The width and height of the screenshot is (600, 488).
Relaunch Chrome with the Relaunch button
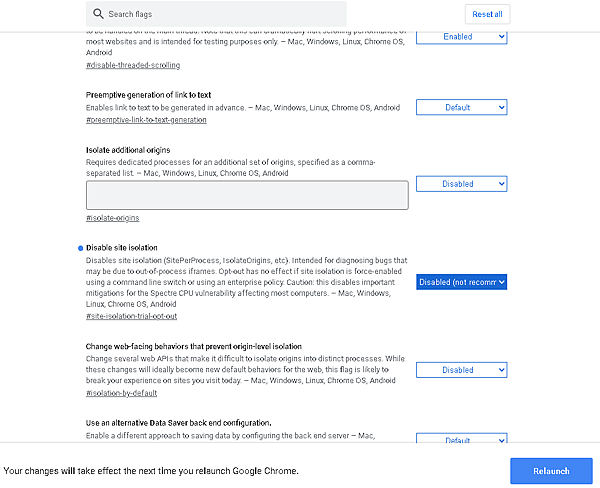tap(551, 471)
